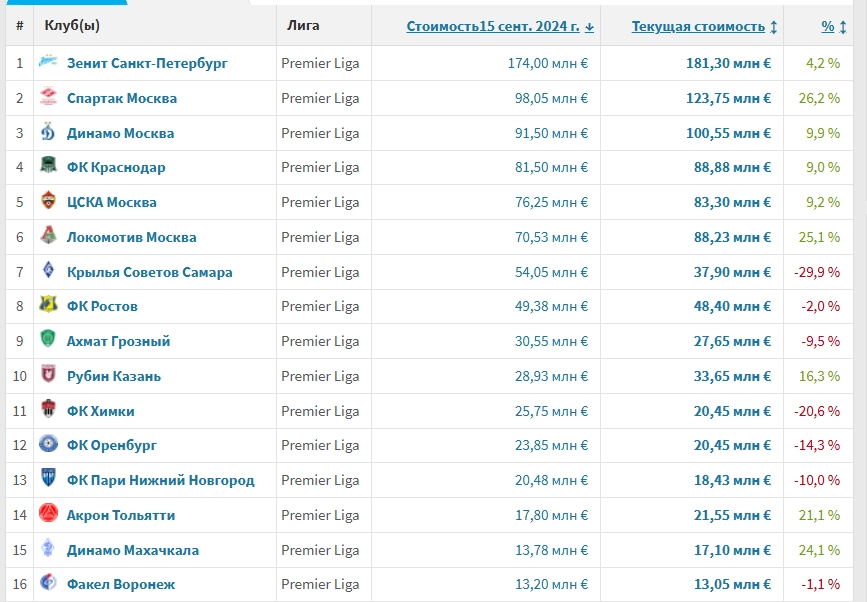This screenshot has width=867, height=602.
Task: Click Zenit's 174,00 млн € September value
Action: pos(548,64)
